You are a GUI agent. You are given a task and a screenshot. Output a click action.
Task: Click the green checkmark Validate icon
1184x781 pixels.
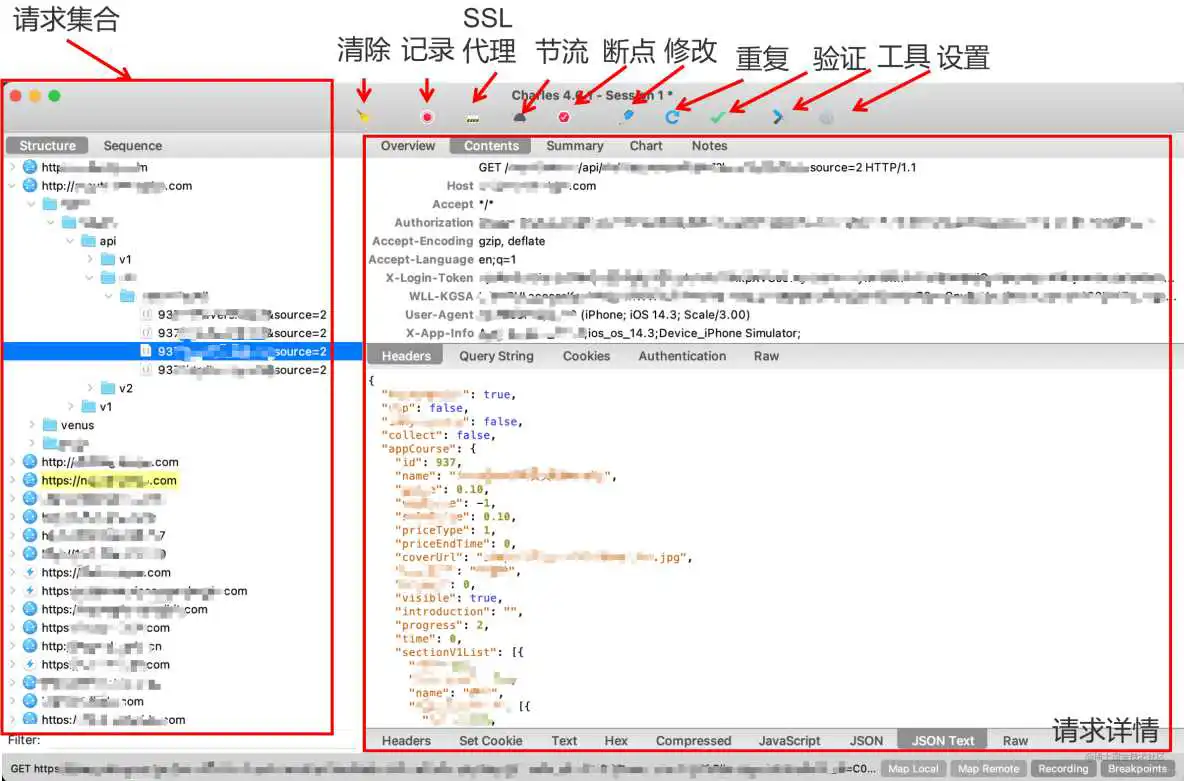point(717,117)
